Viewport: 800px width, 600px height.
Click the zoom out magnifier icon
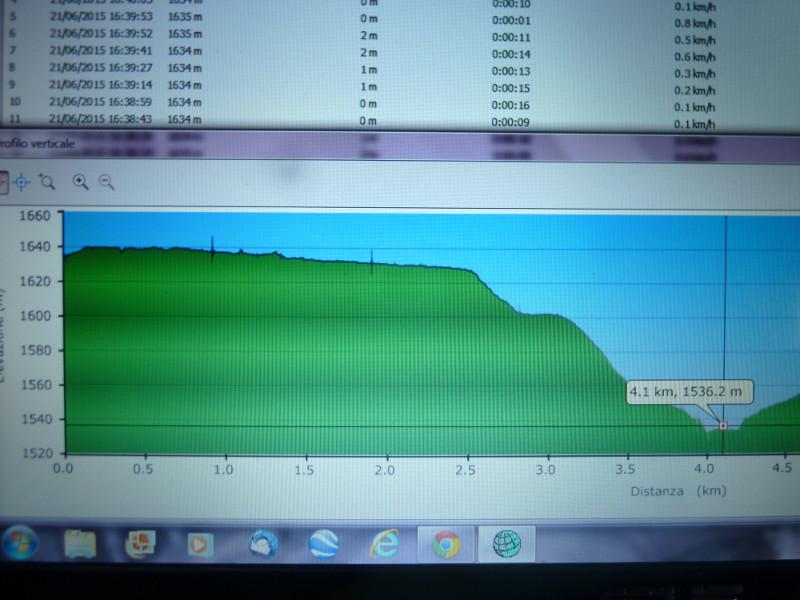[106, 182]
